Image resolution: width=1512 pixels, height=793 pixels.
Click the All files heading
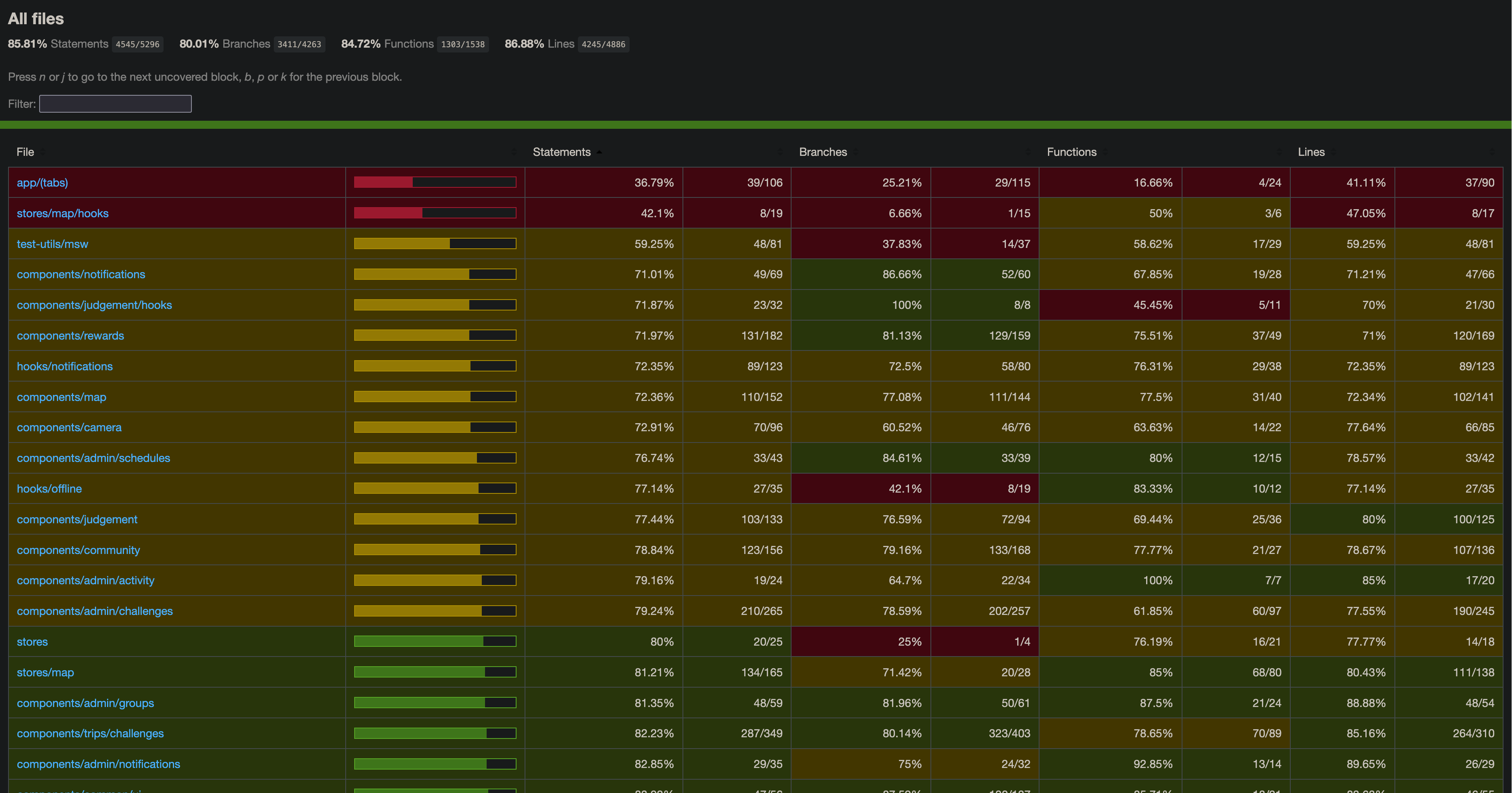(36, 18)
